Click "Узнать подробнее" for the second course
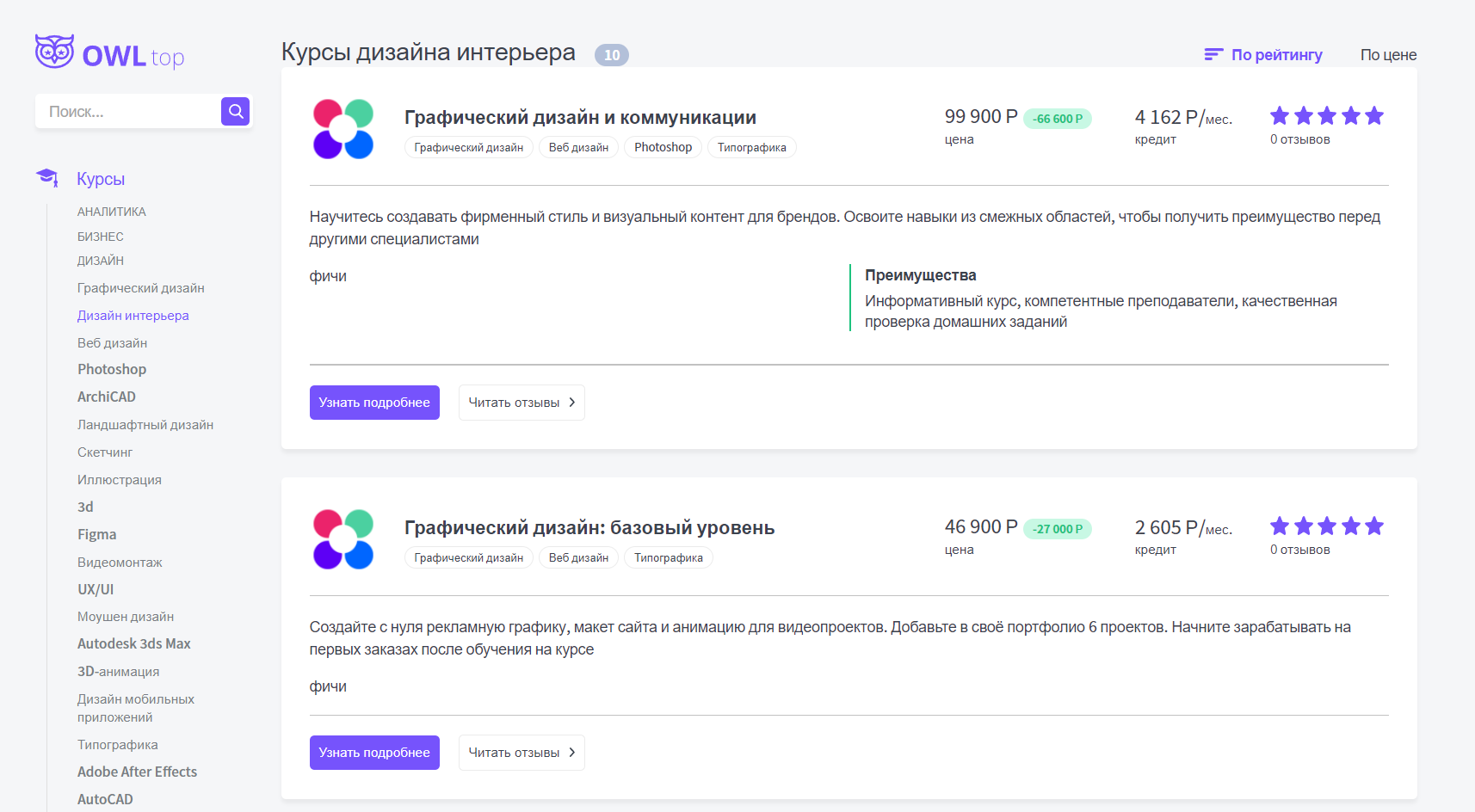Image resolution: width=1475 pixels, height=812 pixels. click(x=374, y=753)
